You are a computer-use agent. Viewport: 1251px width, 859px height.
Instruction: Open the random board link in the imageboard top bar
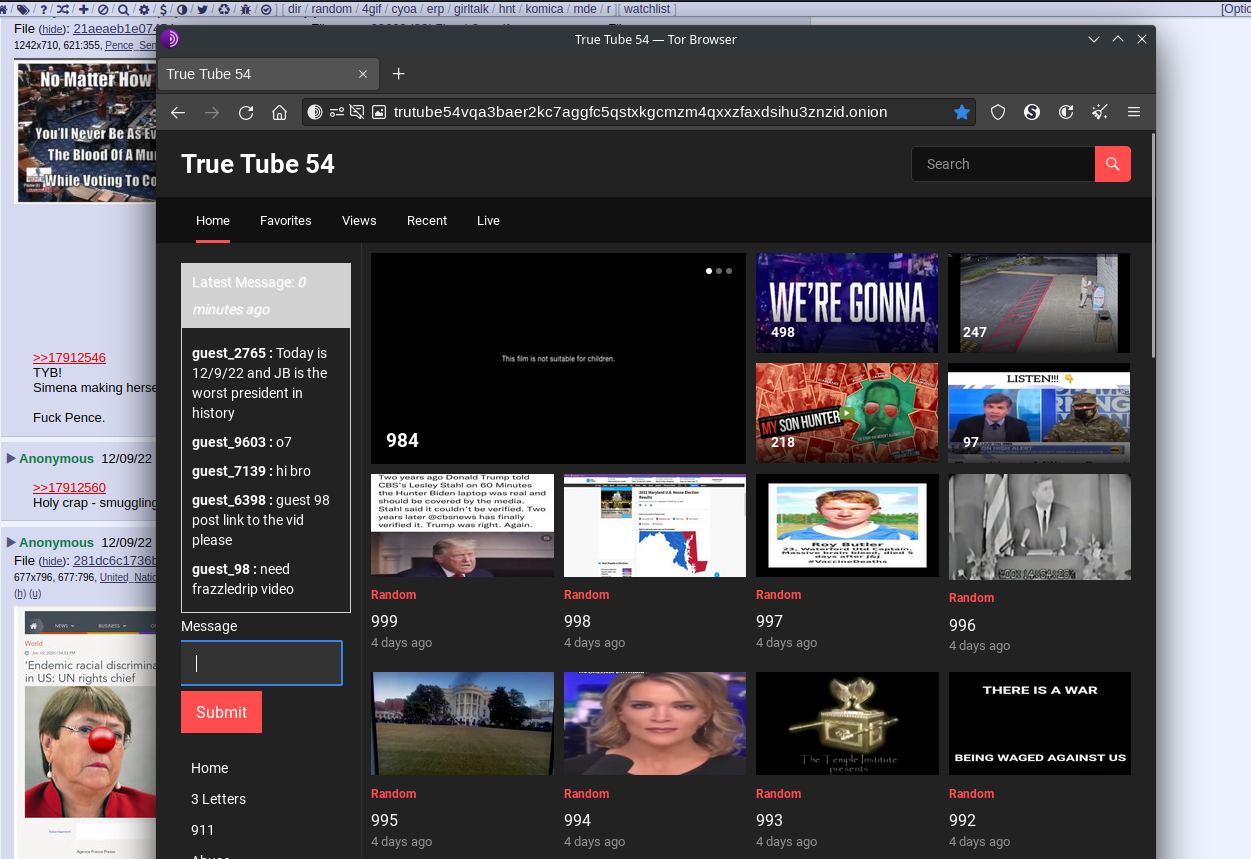click(x=331, y=9)
